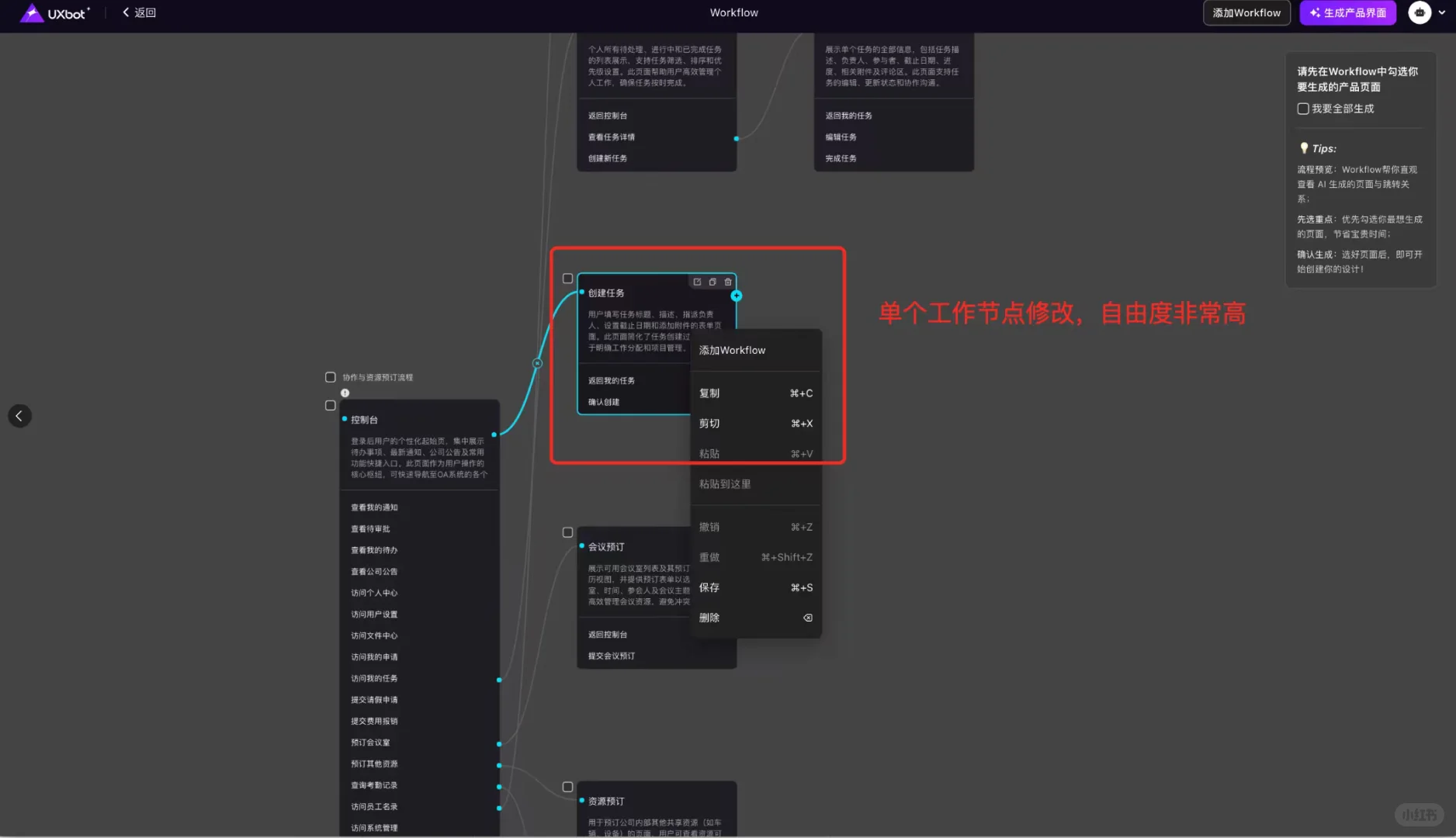Image resolution: width=1456 pixels, height=838 pixels.
Task: Click 完成任务 in the task detail node
Action: coord(841,158)
